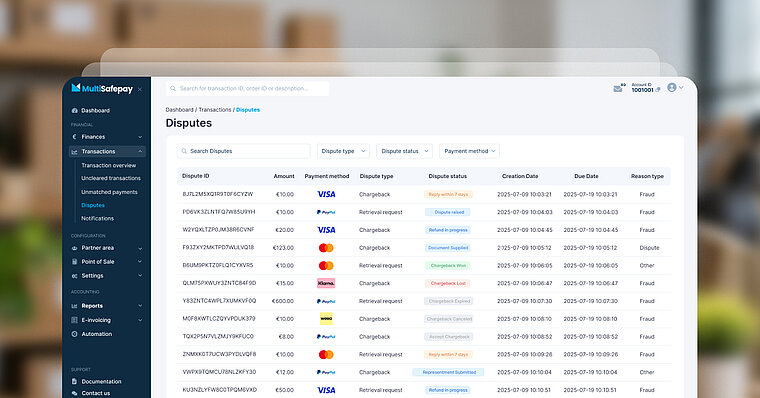The height and width of the screenshot is (398, 760).
Task: Open dispute Y83ZNTC4WPL7XUMKVF0Q
Action: point(219,301)
